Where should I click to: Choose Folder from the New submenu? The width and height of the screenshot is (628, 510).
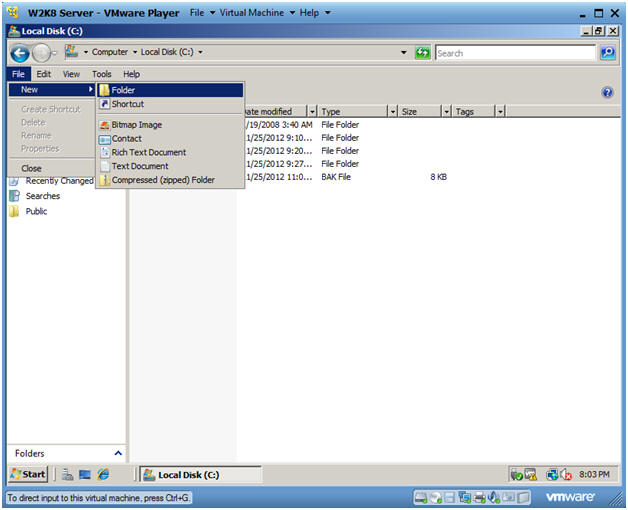[x=170, y=90]
